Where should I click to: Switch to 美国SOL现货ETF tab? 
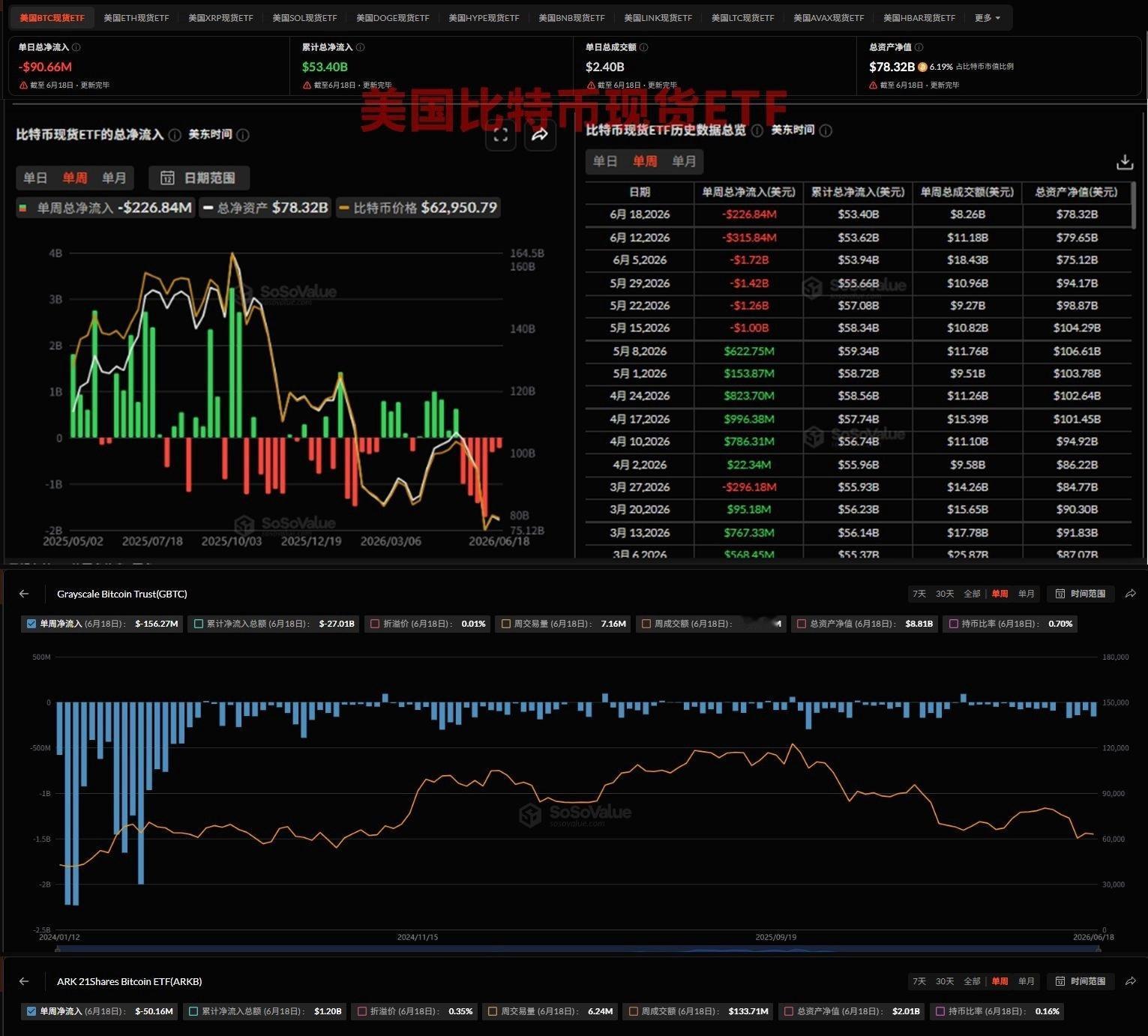(304, 18)
